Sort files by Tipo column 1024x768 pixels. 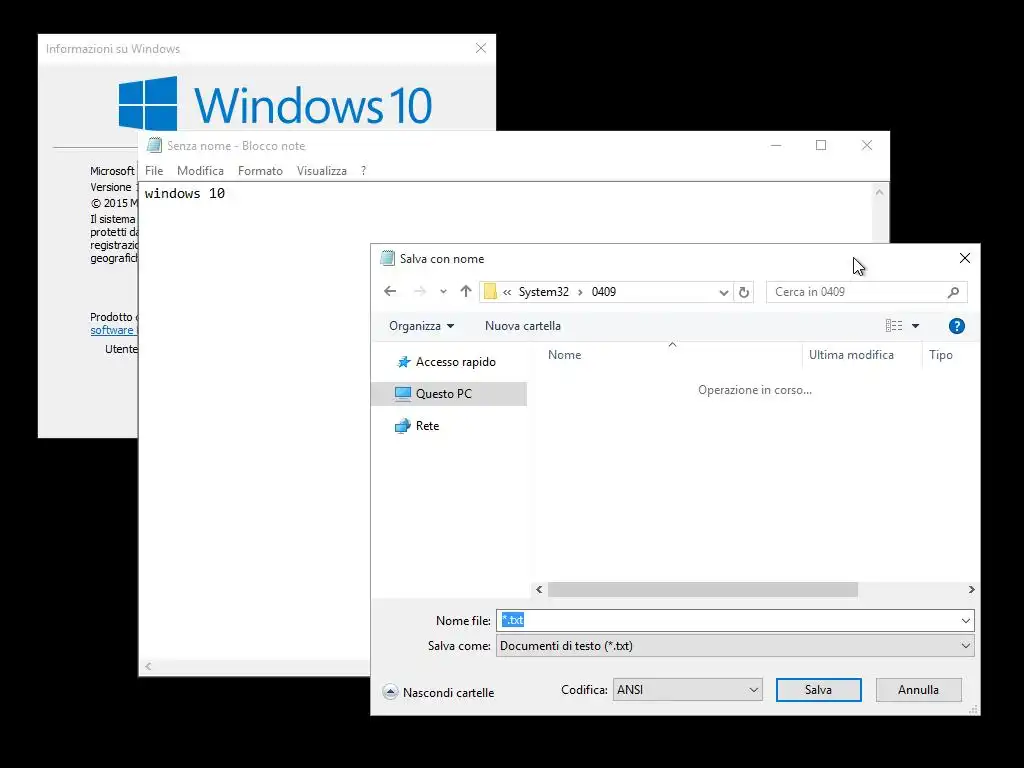click(940, 355)
